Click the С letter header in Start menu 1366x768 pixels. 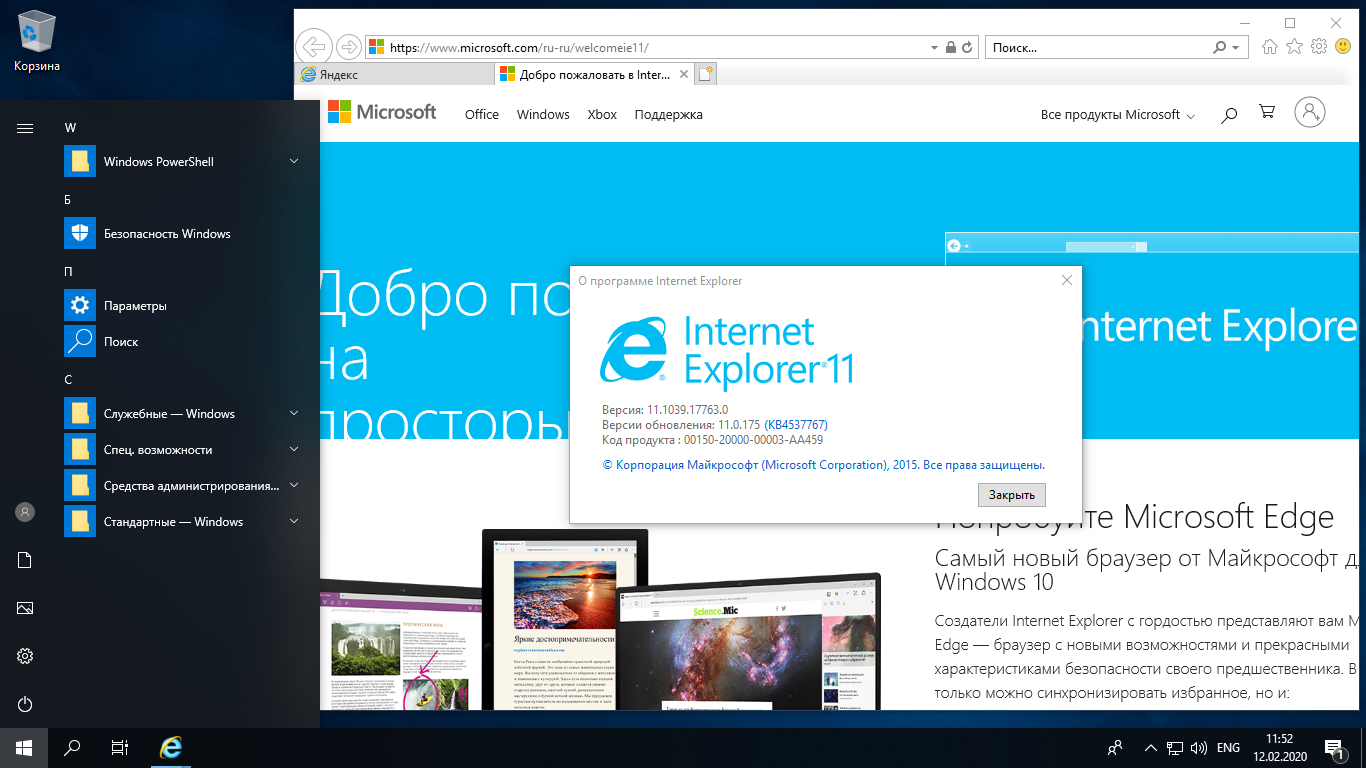[x=68, y=379]
